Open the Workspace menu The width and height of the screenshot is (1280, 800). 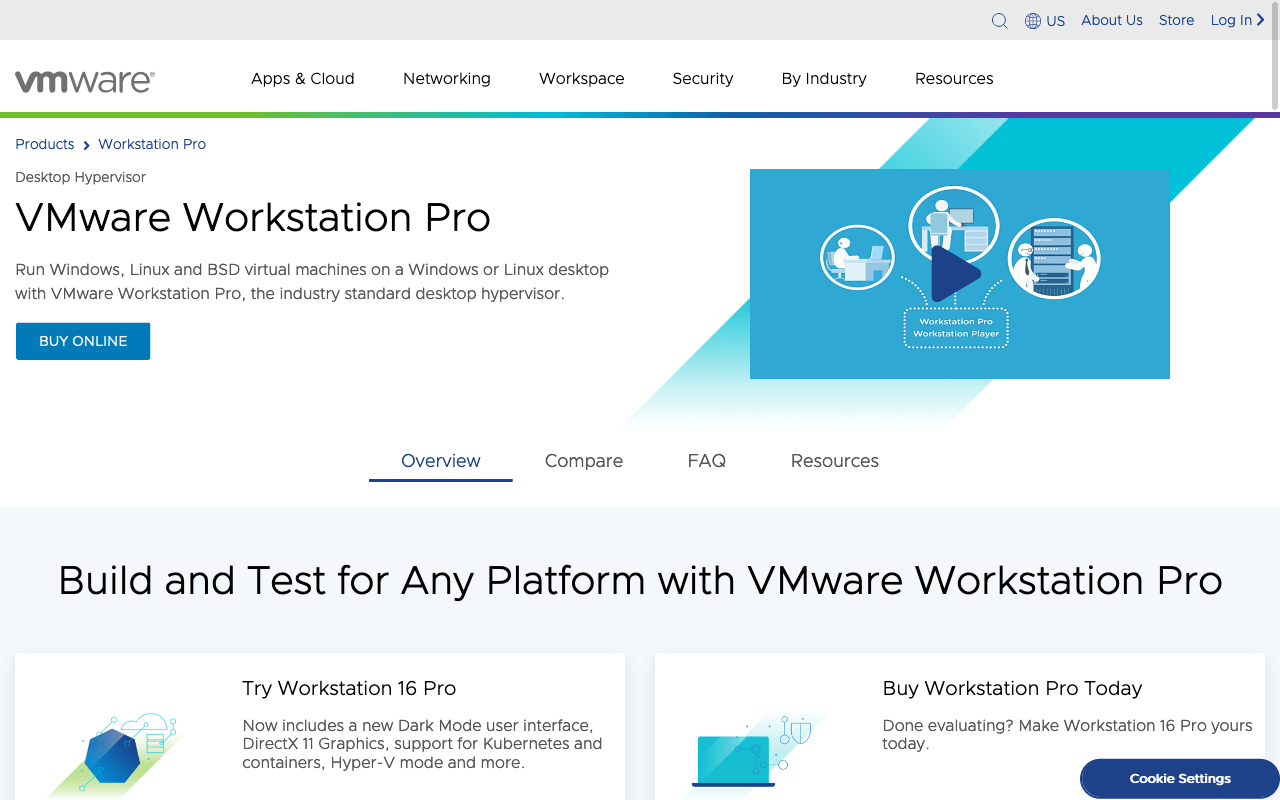tap(582, 79)
